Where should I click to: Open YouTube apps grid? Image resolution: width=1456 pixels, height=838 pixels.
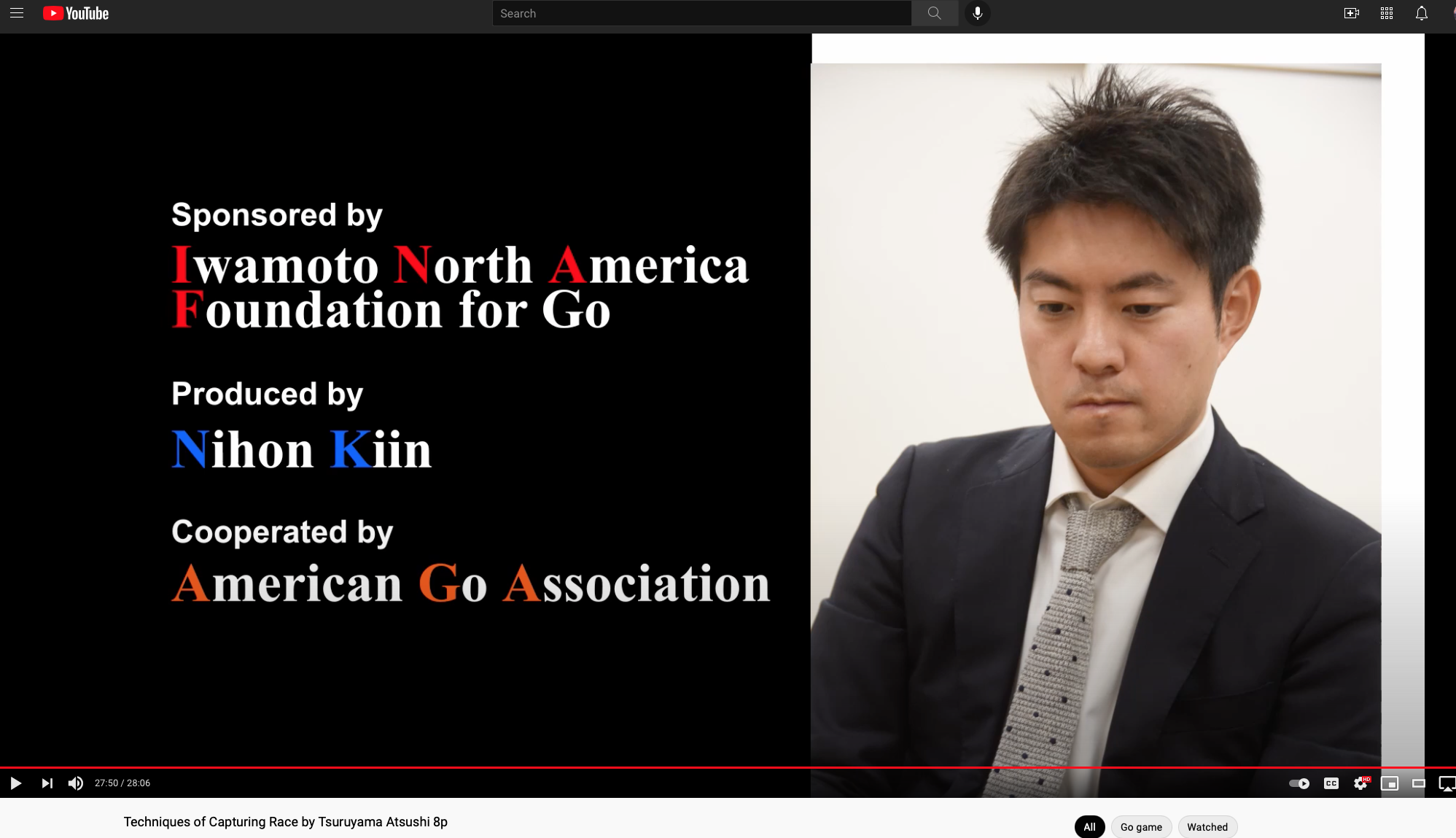(x=1386, y=13)
